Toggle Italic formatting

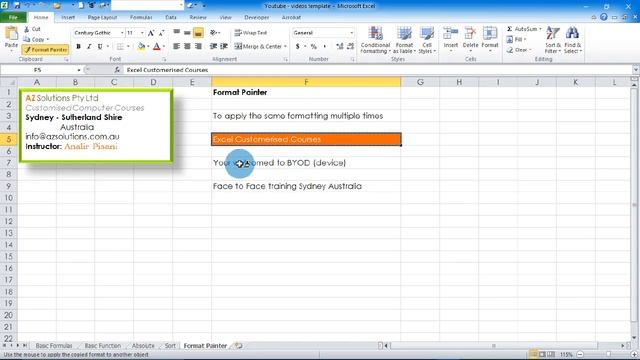click(89, 47)
